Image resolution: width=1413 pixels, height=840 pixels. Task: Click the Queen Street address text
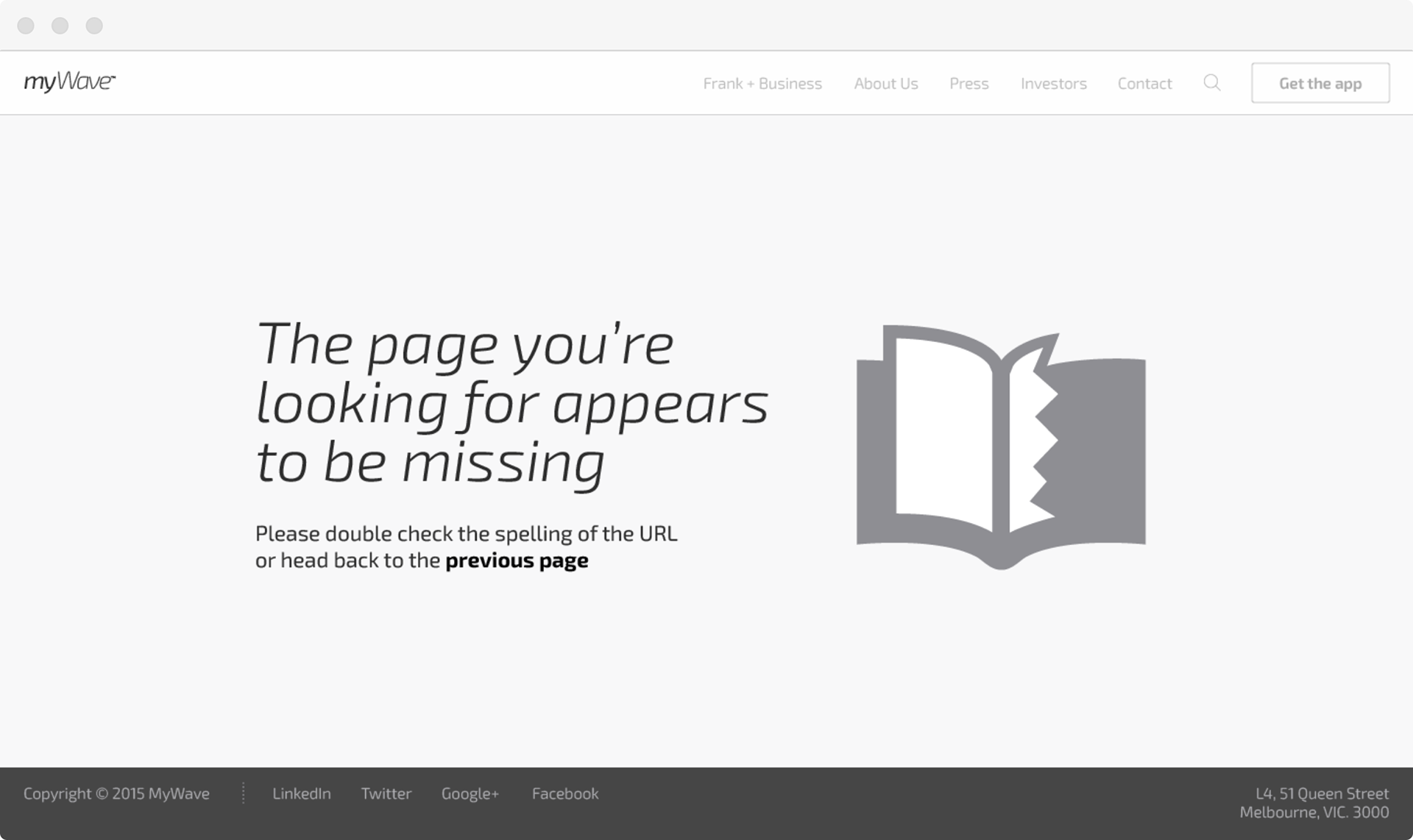[1314, 802]
